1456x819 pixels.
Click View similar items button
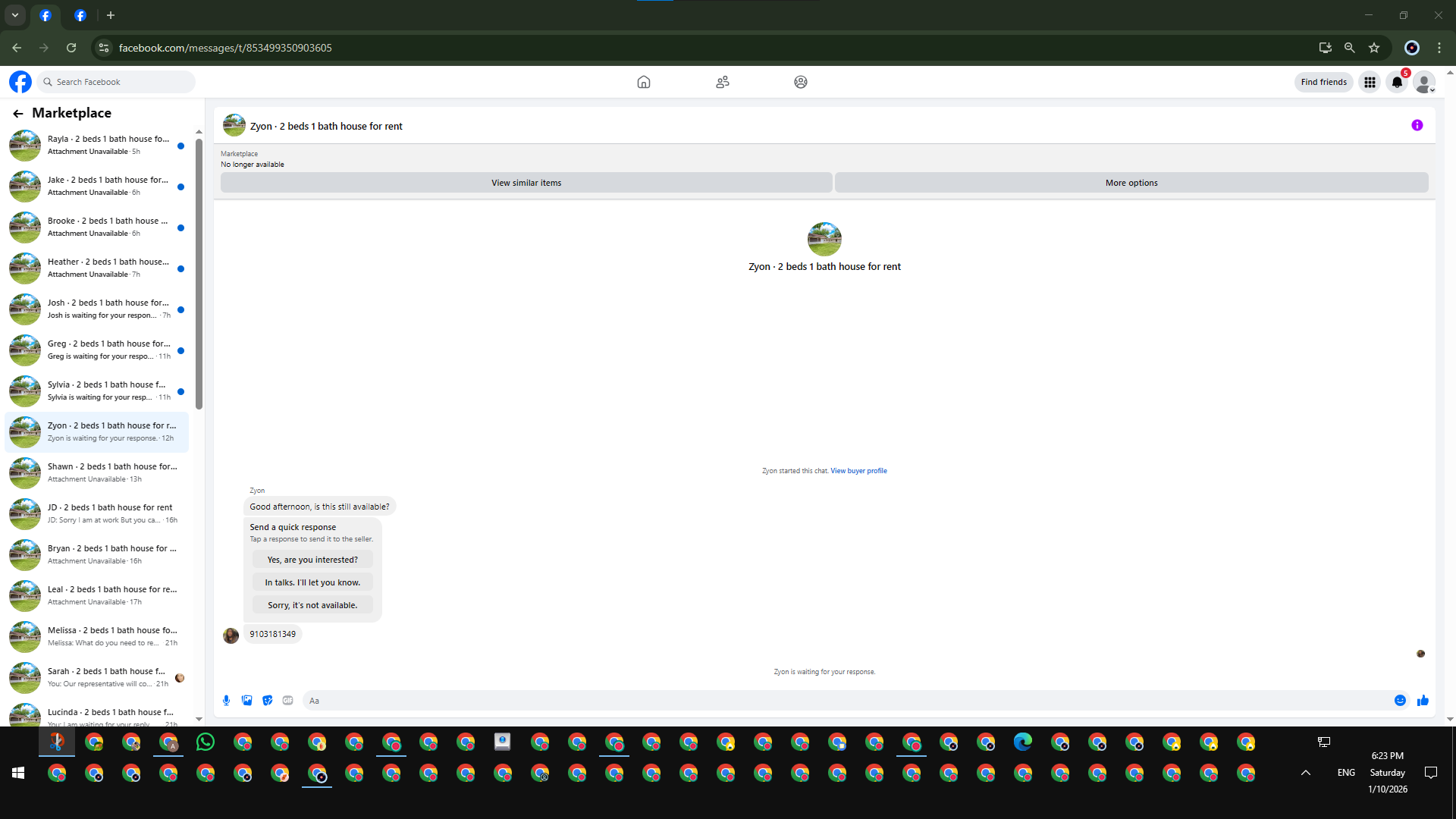coord(526,183)
